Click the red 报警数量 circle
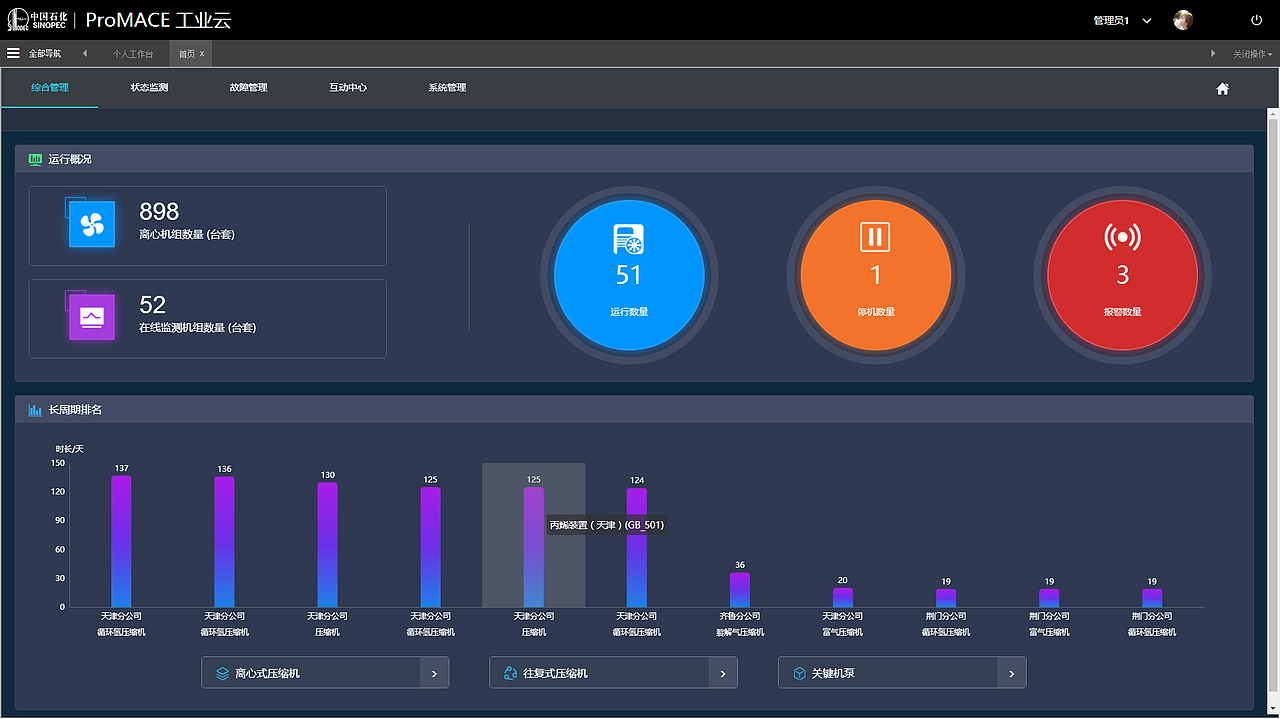 point(1122,275)
